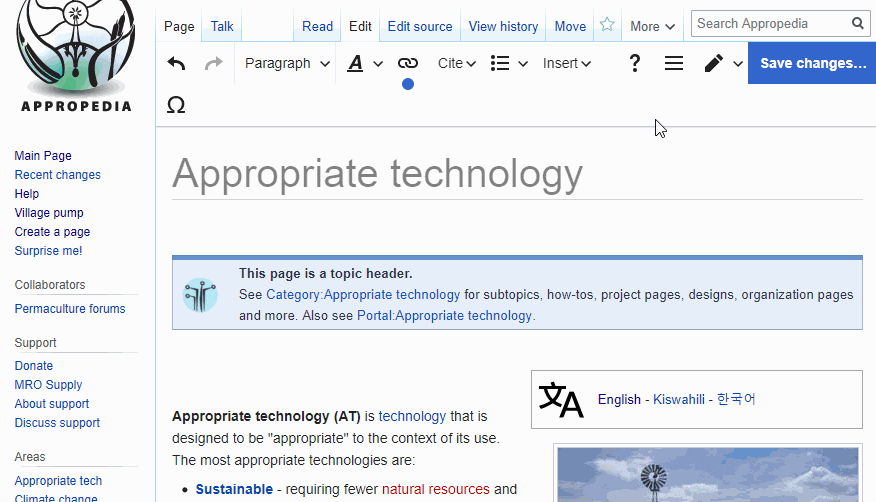
Task: Open the text style dropdown
Action: (365, 64)
